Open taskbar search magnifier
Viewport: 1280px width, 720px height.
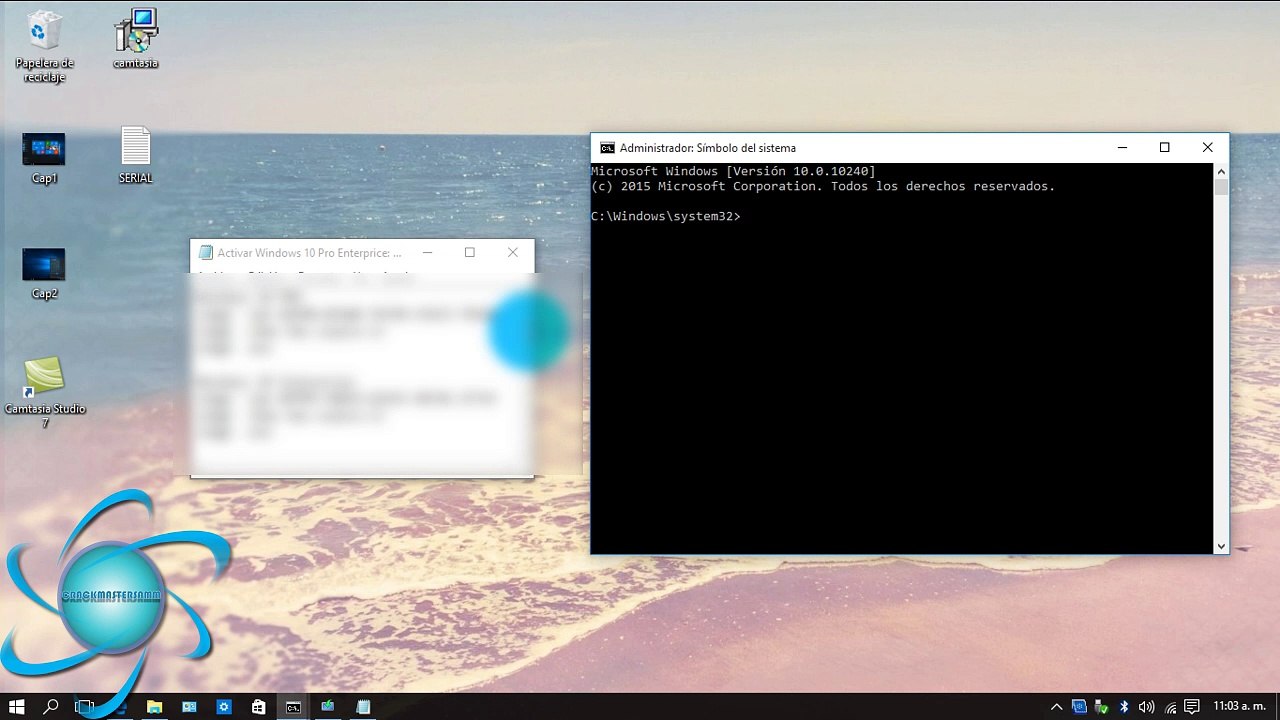tap(51, 707)
